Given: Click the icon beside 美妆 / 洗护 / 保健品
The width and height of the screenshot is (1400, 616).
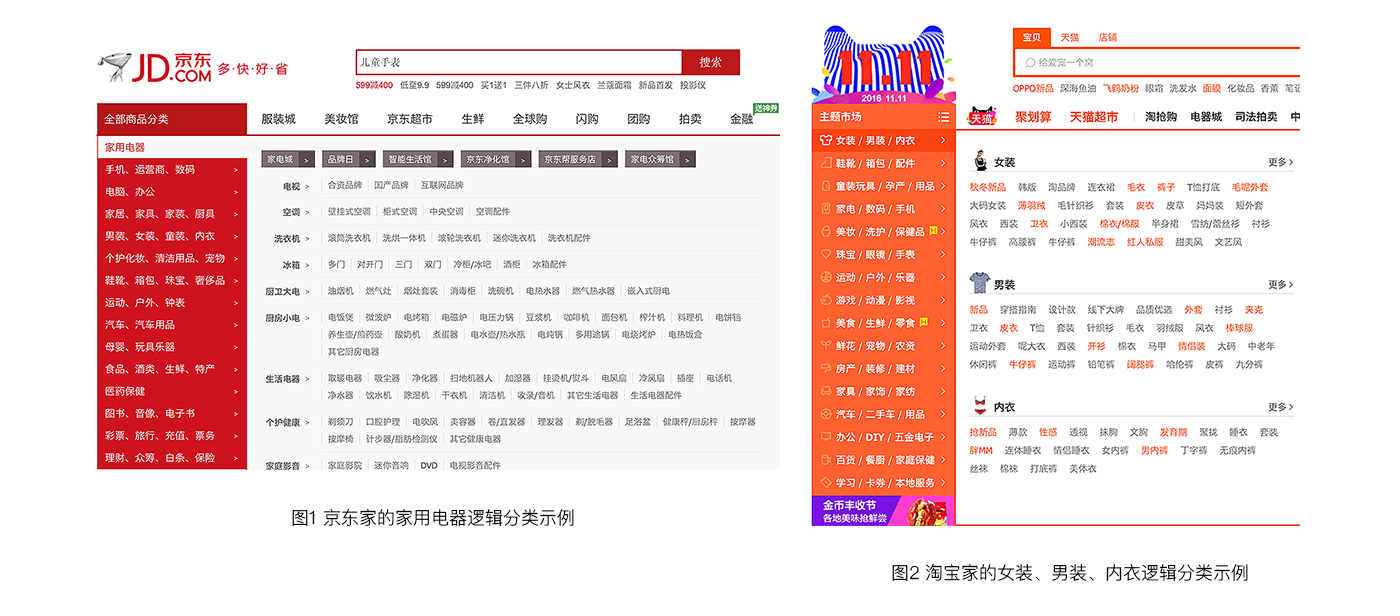Looking at the screenshot, I should [825, 232].
